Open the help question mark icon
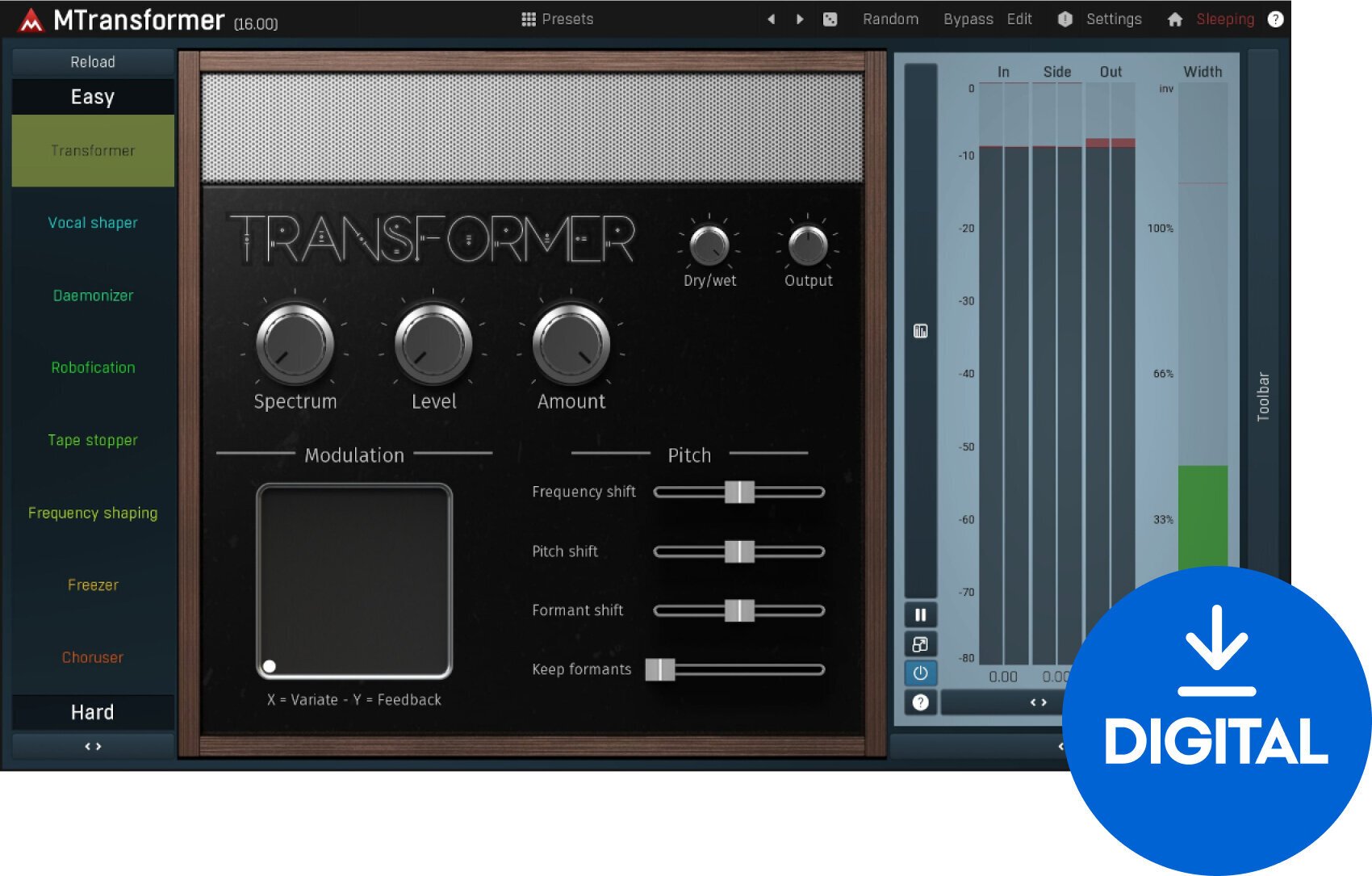 1276,19
